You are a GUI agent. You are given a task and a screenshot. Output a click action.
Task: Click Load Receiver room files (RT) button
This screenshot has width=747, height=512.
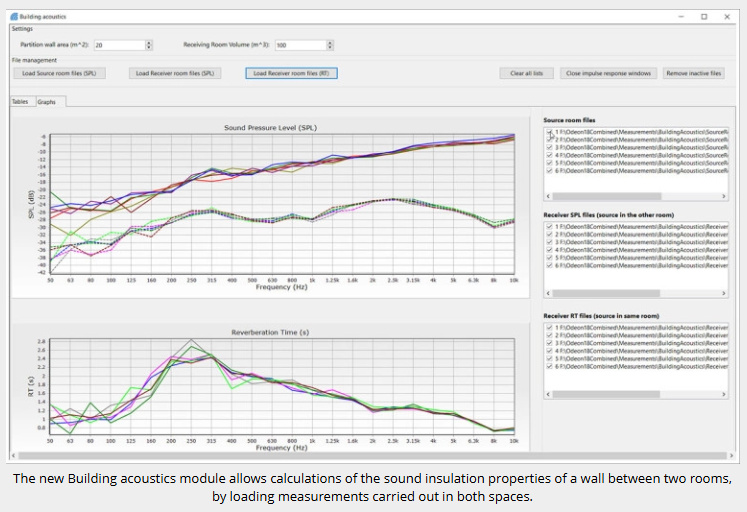tap(292, 73)
